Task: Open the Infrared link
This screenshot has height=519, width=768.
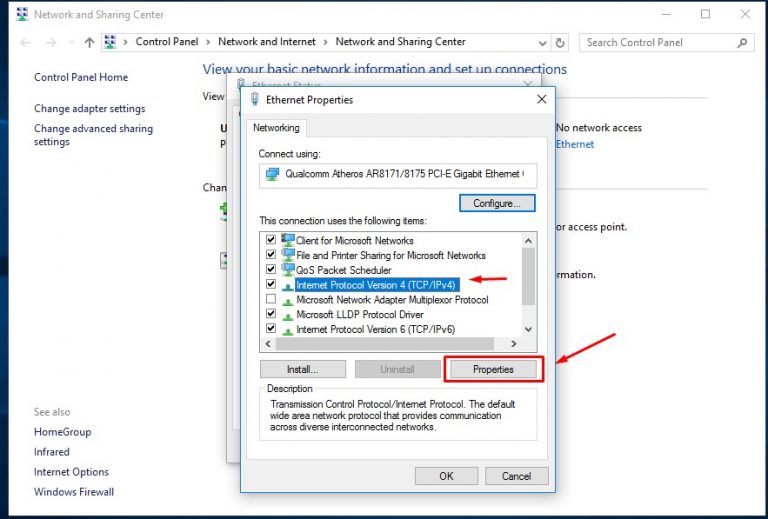Action: point(51,451)
